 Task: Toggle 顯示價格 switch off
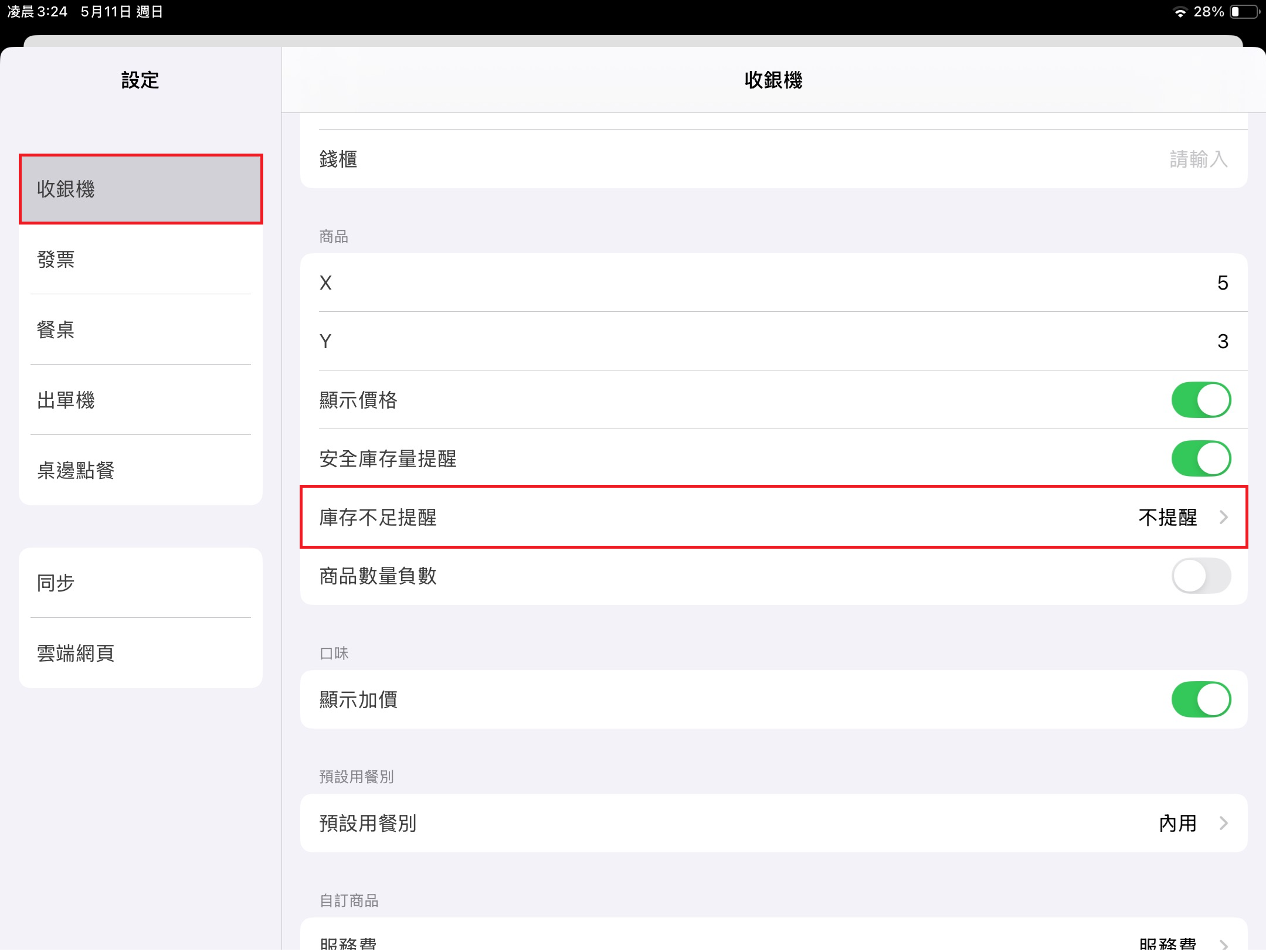[1200, 400]
